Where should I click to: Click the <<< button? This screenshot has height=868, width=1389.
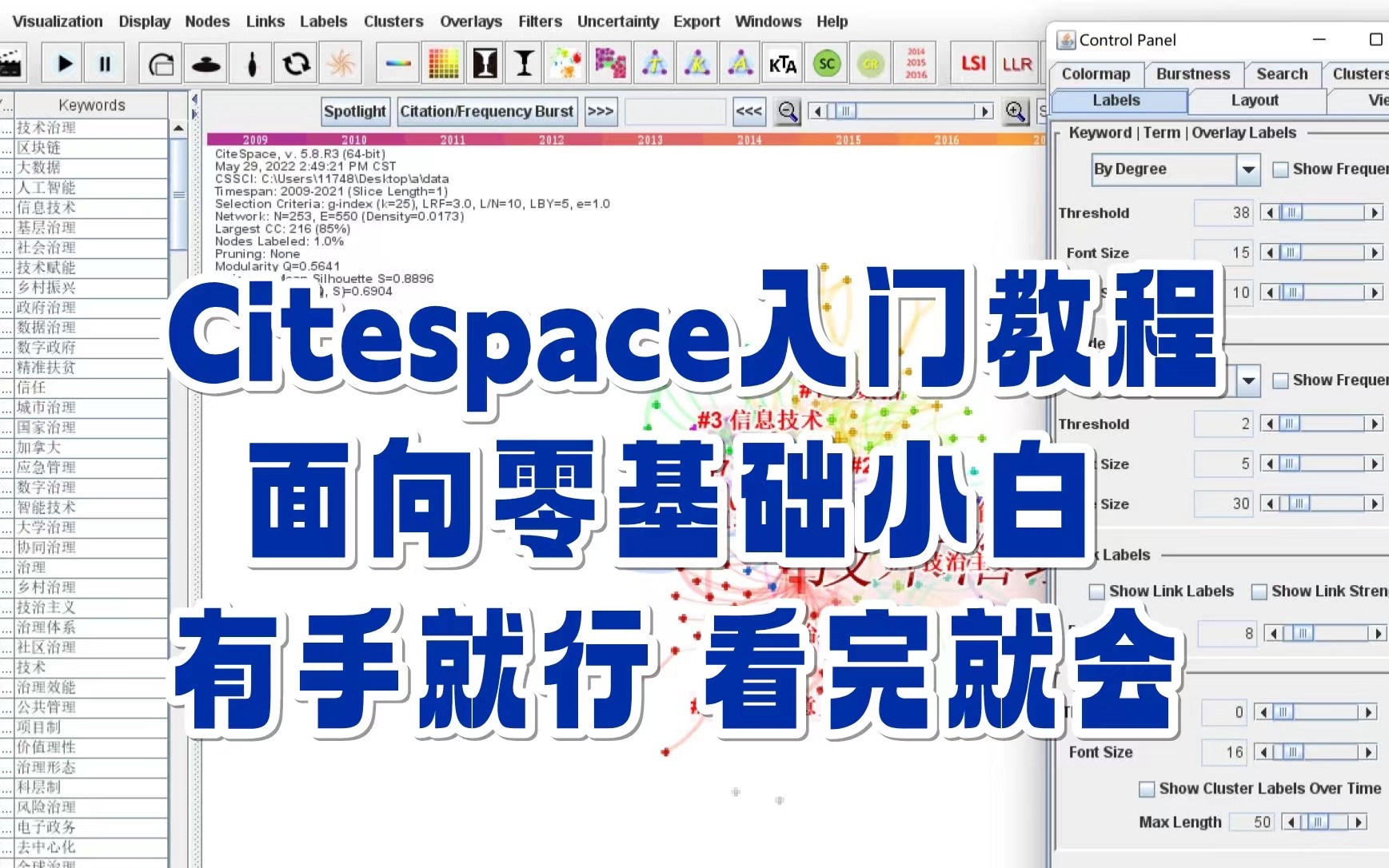click(x=748, y=111)
